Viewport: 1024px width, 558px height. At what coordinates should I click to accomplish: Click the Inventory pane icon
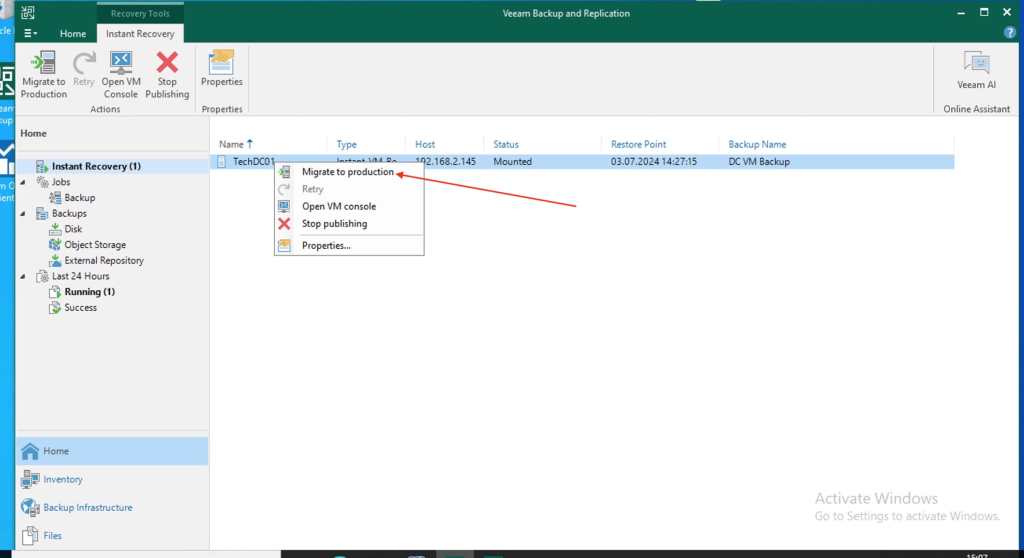tap(30, 480)
